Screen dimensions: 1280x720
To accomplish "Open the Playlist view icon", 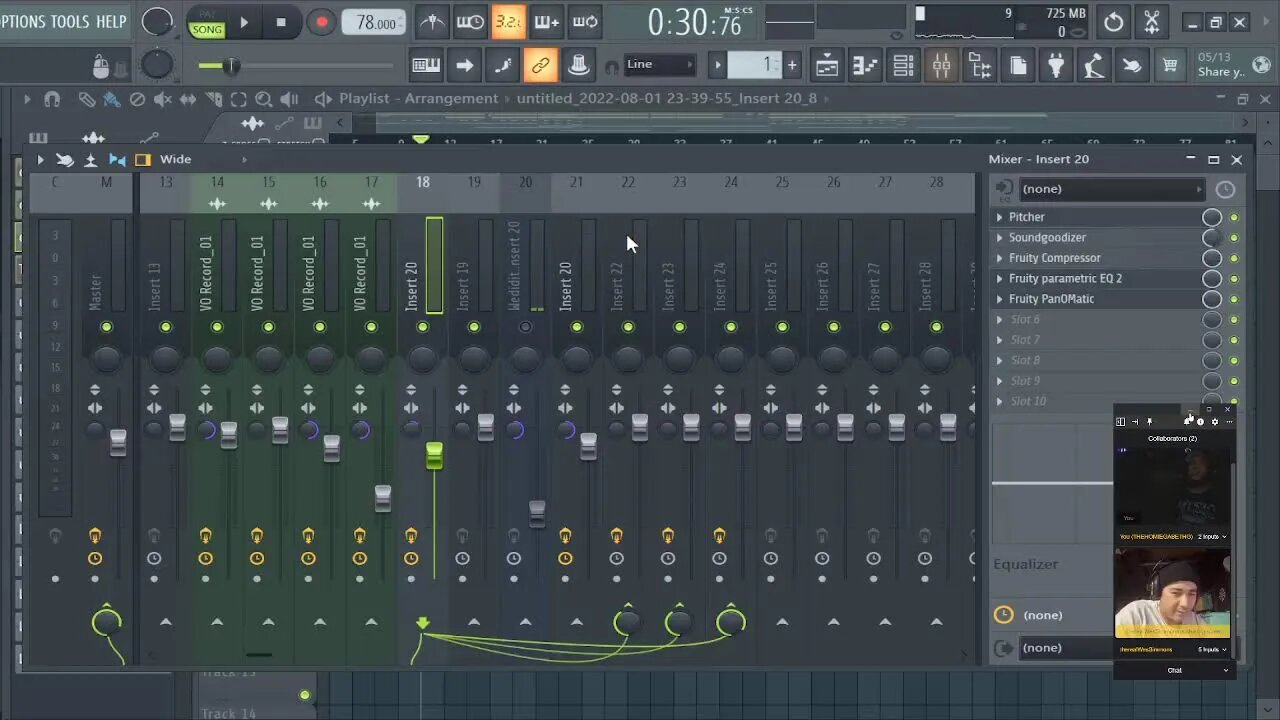I will coord(827,66).
